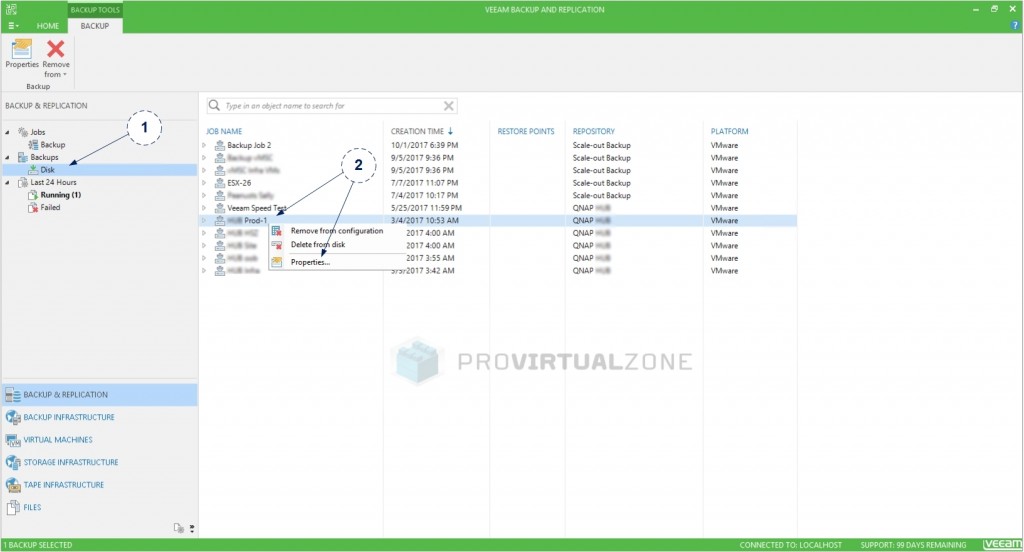Sort by CREATION TIME column header
1024x552 pixels.
417,131
